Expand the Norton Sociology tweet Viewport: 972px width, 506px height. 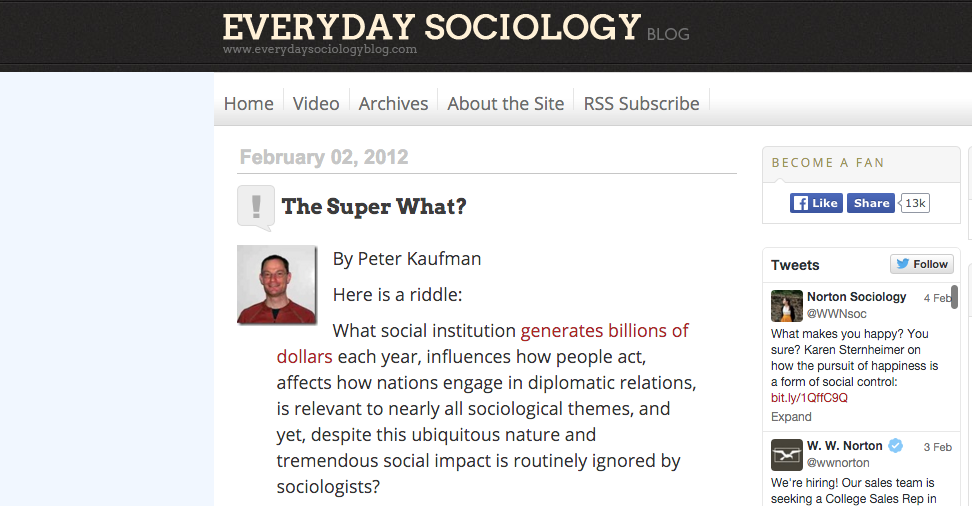pos(791,416)
